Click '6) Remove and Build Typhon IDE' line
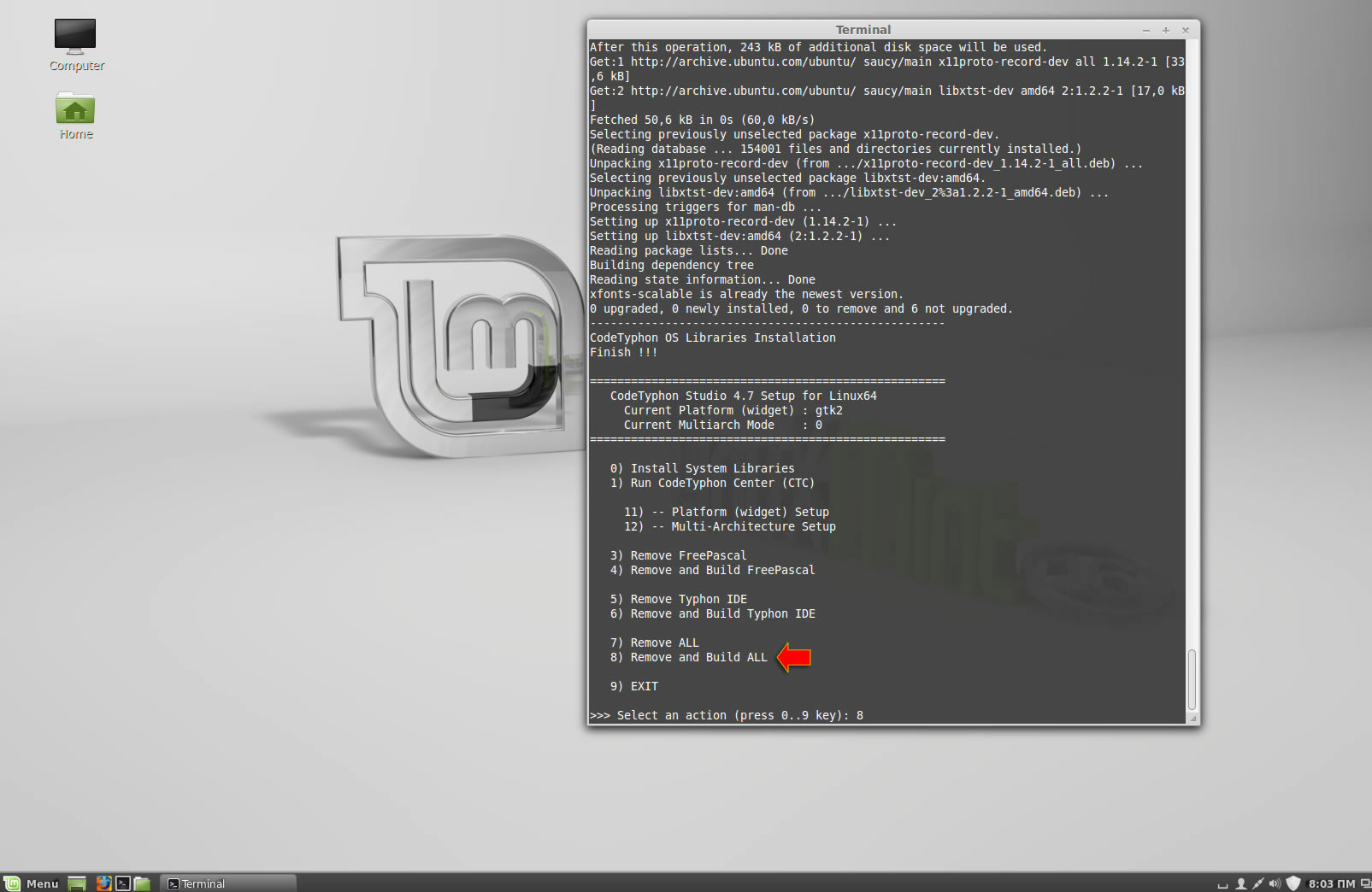The height and width of the screenshot is (892, 1372). pos(712,613)
